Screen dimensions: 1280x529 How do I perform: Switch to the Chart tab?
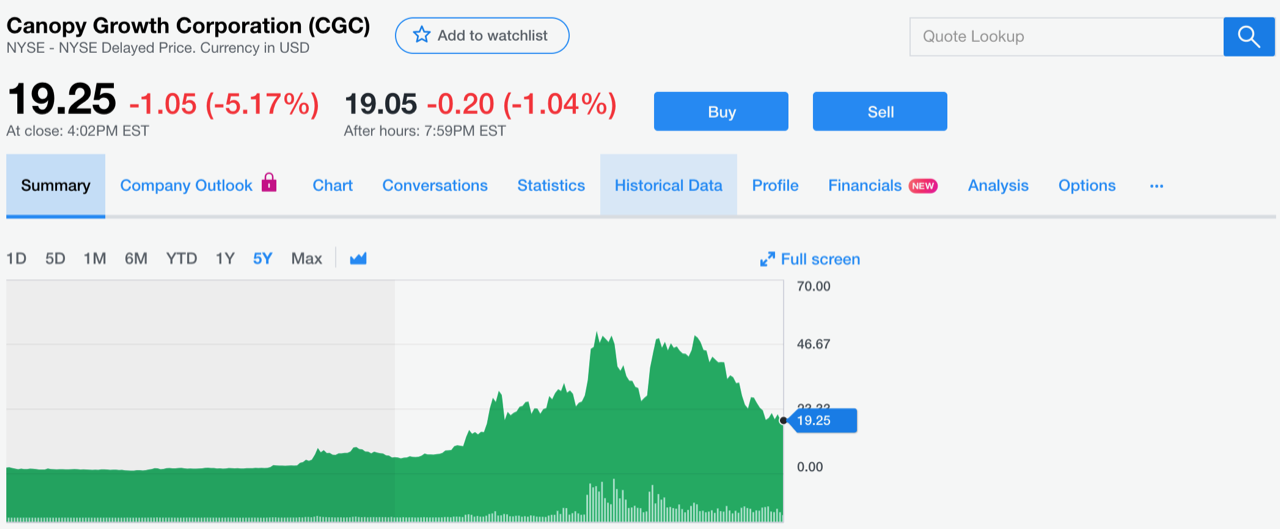[x=333, y=185]
